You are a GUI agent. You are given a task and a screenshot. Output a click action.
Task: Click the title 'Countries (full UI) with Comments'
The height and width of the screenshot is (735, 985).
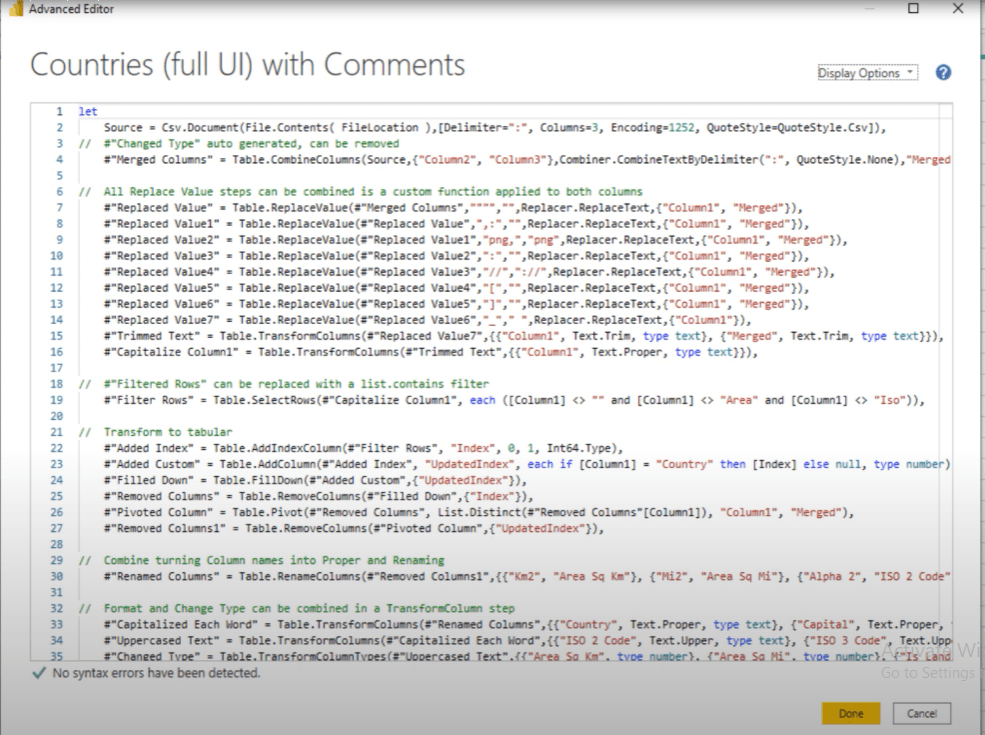[248, 65]
